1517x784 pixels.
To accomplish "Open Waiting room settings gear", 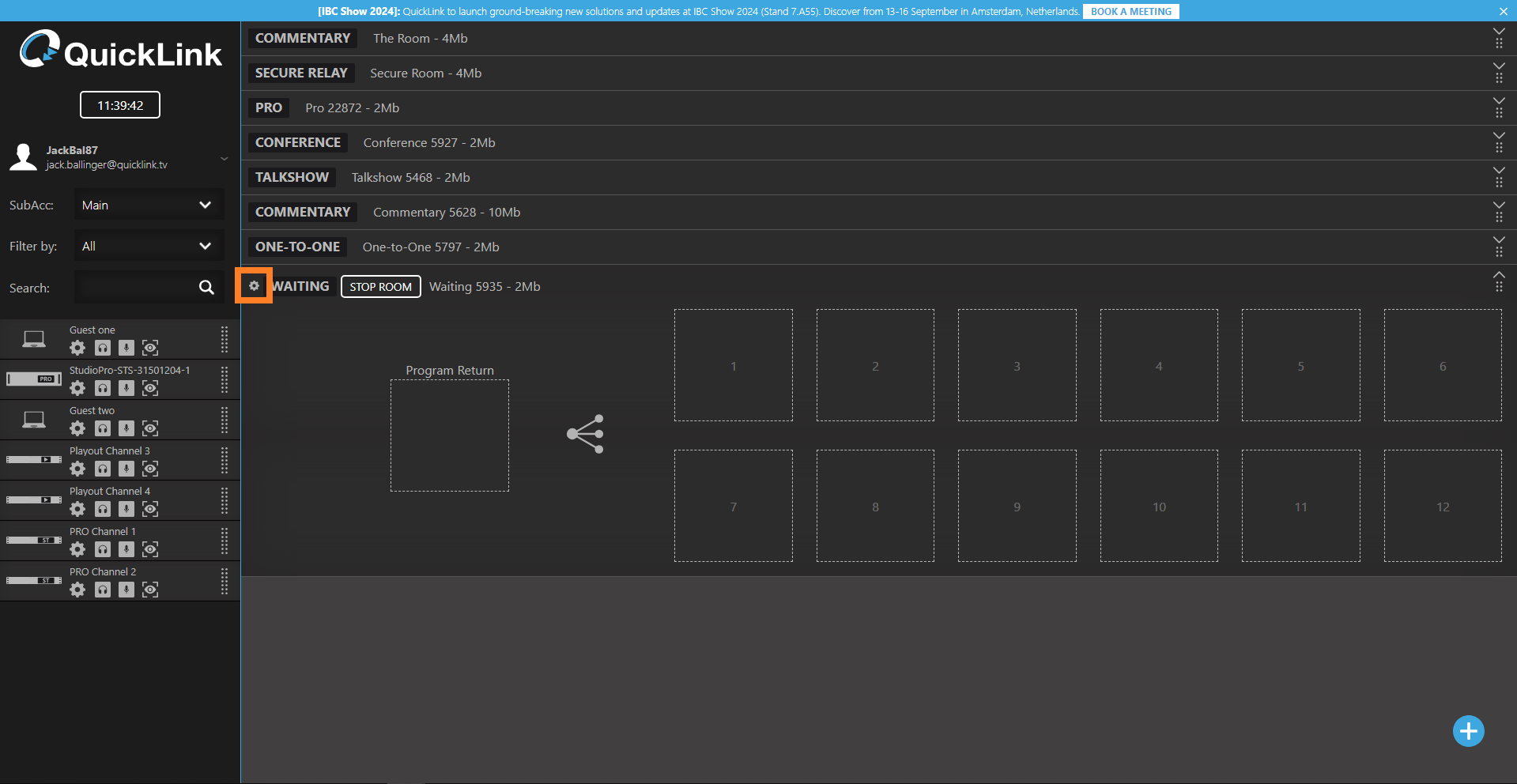I will point(254,286).
